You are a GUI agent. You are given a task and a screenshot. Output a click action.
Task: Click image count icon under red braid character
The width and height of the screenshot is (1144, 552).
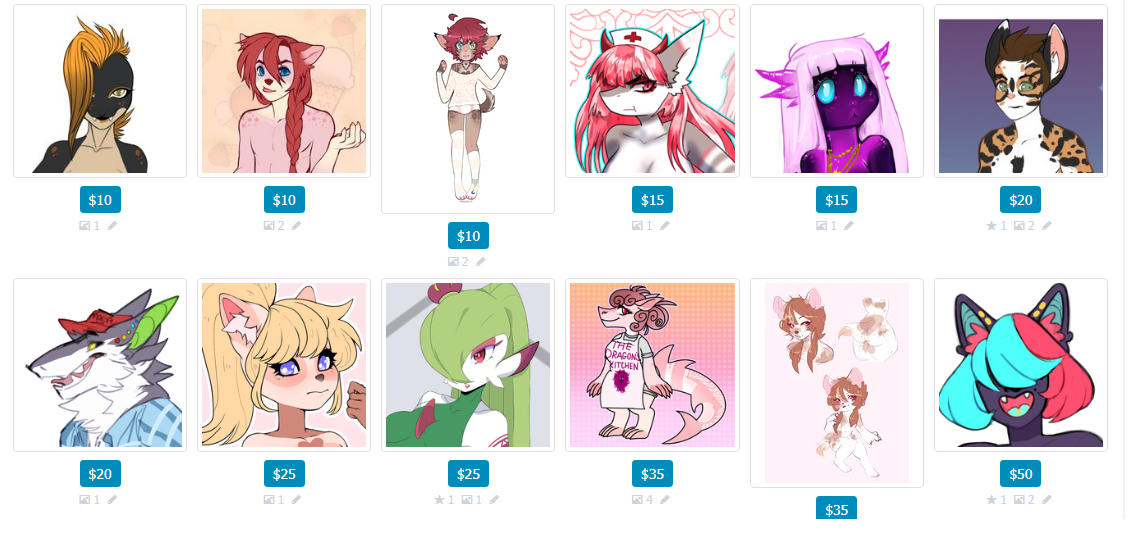point(269,226)
